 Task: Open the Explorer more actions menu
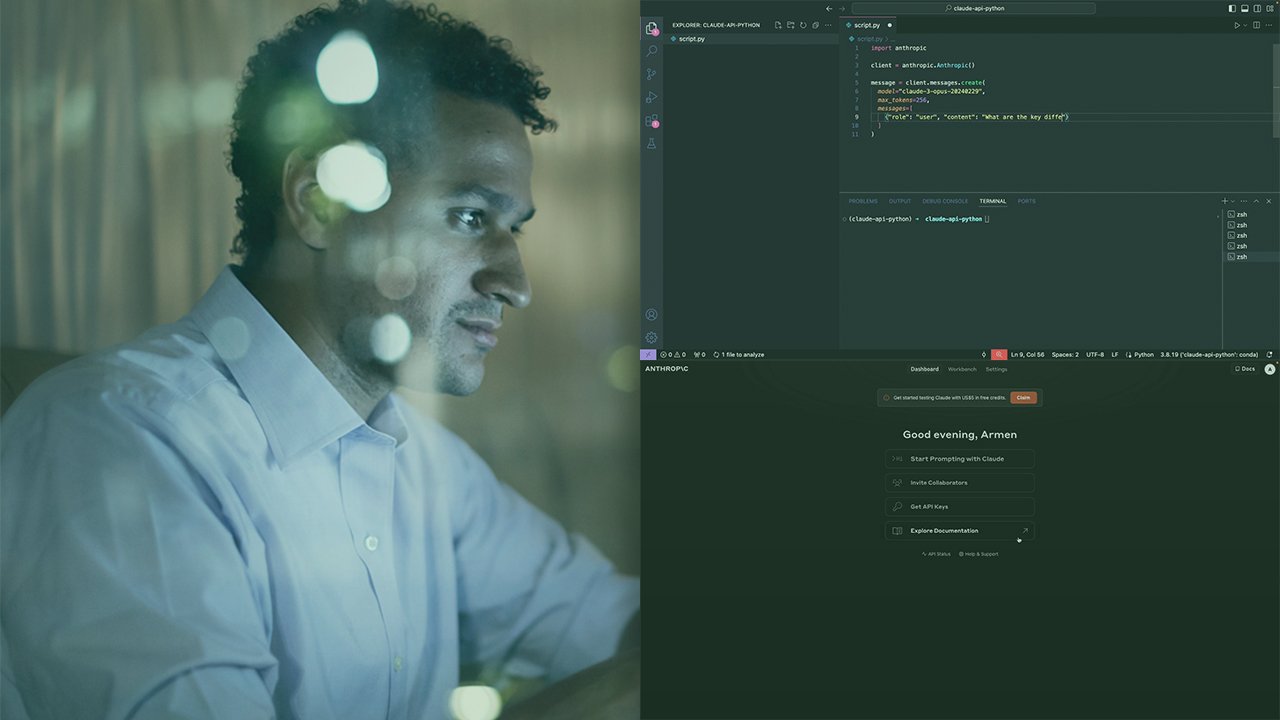pos(827,25)
